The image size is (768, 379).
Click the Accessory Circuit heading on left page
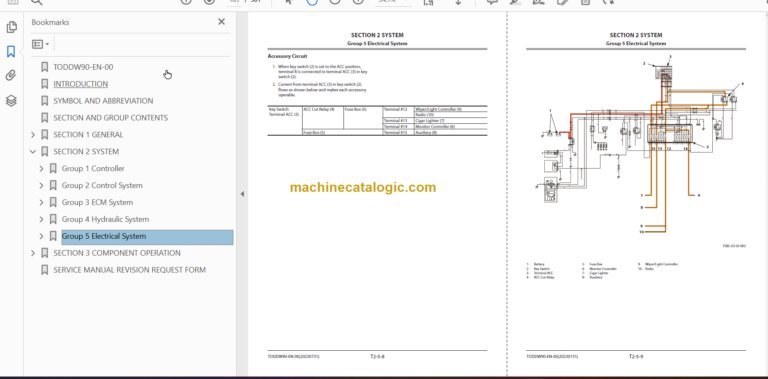[288, 56]
